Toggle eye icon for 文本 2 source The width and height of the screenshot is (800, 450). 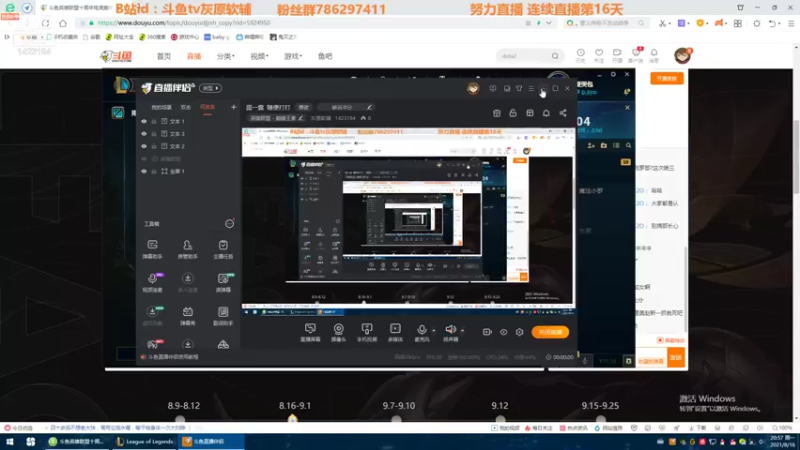(x=144, y=146)
